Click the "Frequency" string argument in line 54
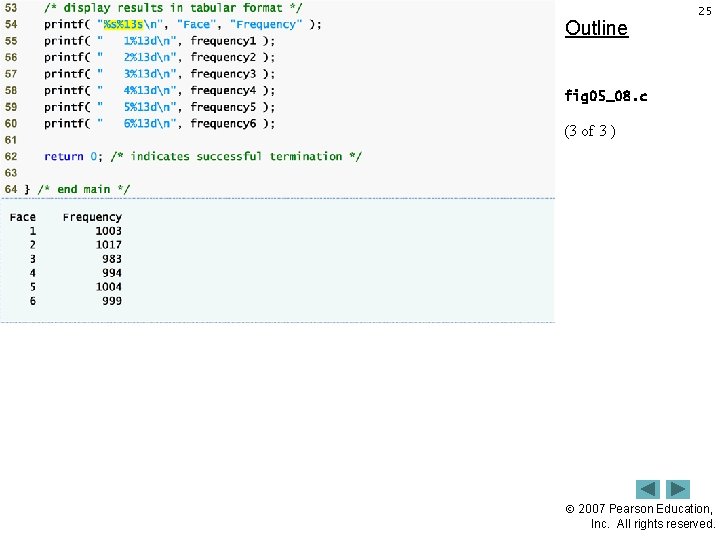720x540 pixels. point(266,24)
